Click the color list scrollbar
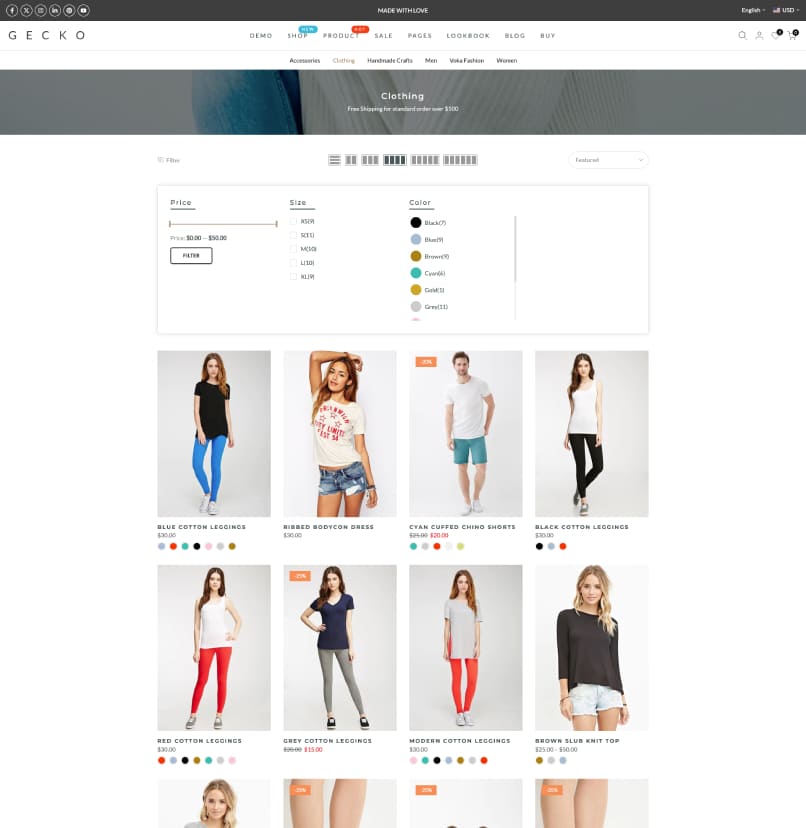Screen dimensions: 806x828 516,249
